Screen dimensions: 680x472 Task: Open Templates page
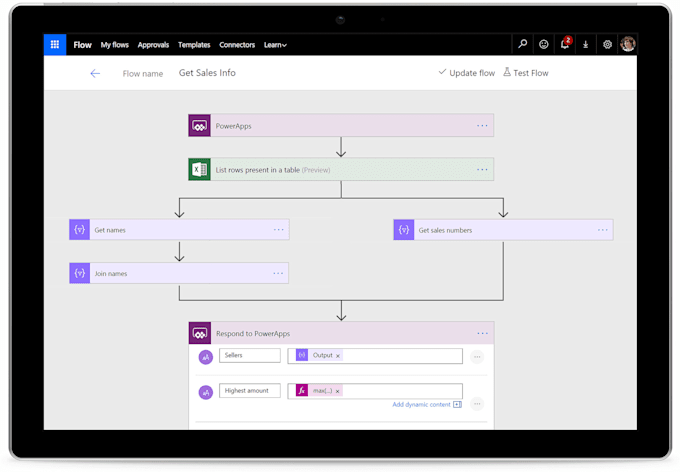(194, 45)
